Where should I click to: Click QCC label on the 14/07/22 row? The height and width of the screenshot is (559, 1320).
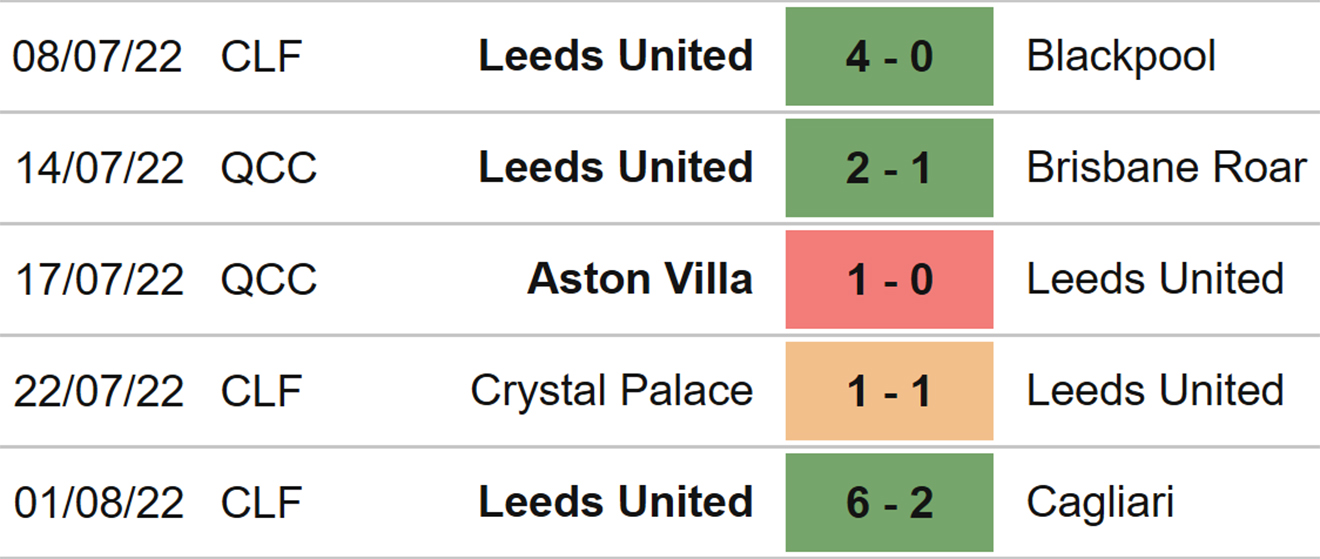(268, 168)
